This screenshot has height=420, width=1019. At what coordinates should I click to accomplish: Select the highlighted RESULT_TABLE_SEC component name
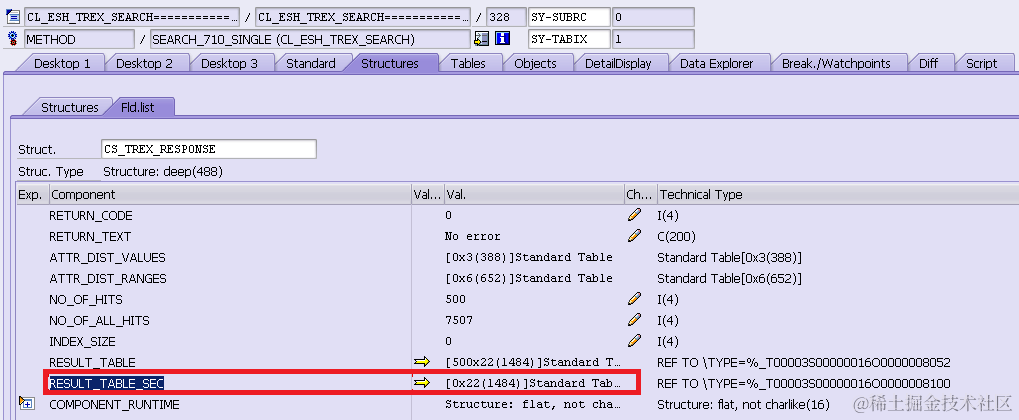(x=107, y=383)
